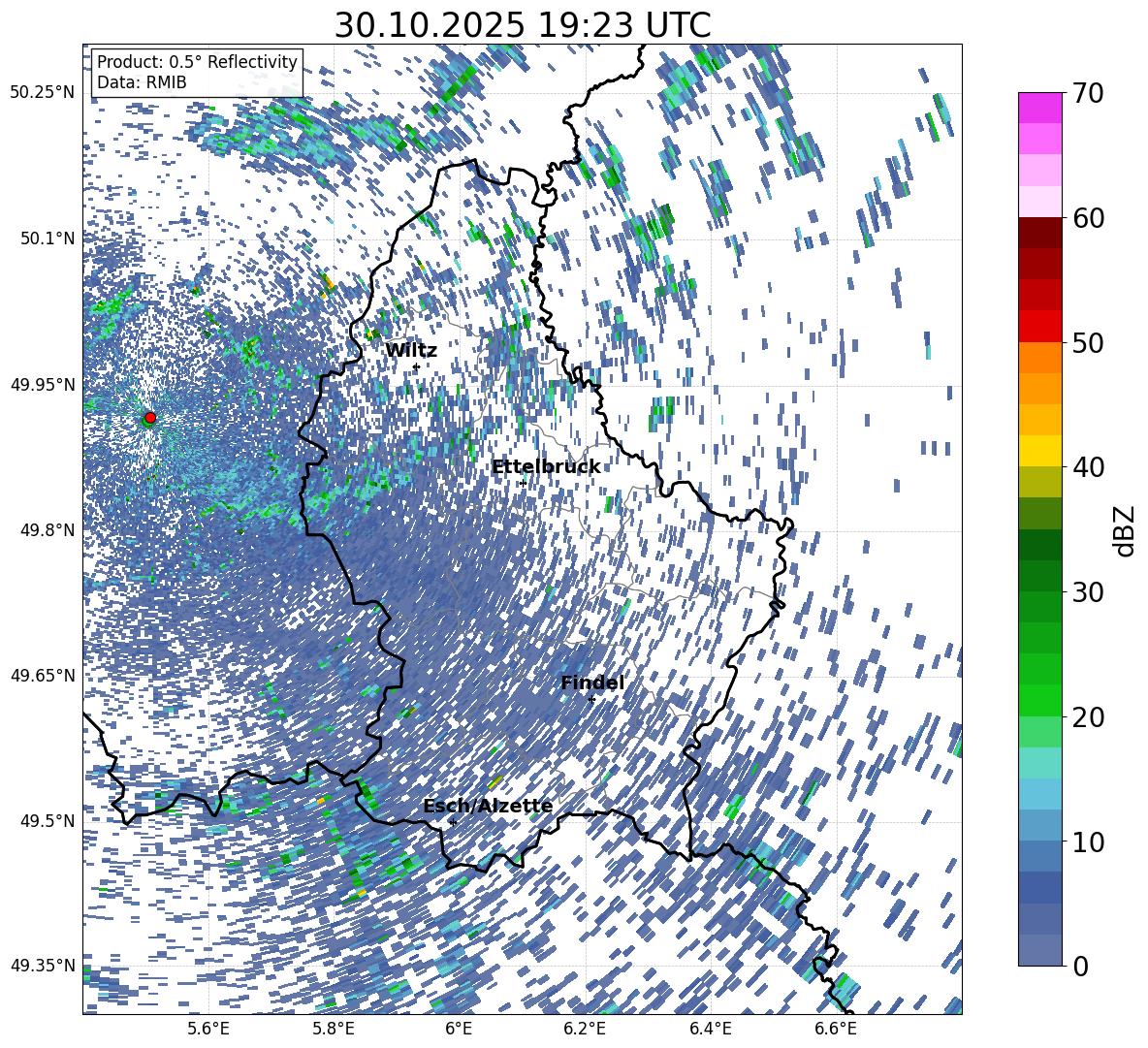Click the colorbar 20 tick label
1148x1048 pixels.
(x=1089, y=716)
